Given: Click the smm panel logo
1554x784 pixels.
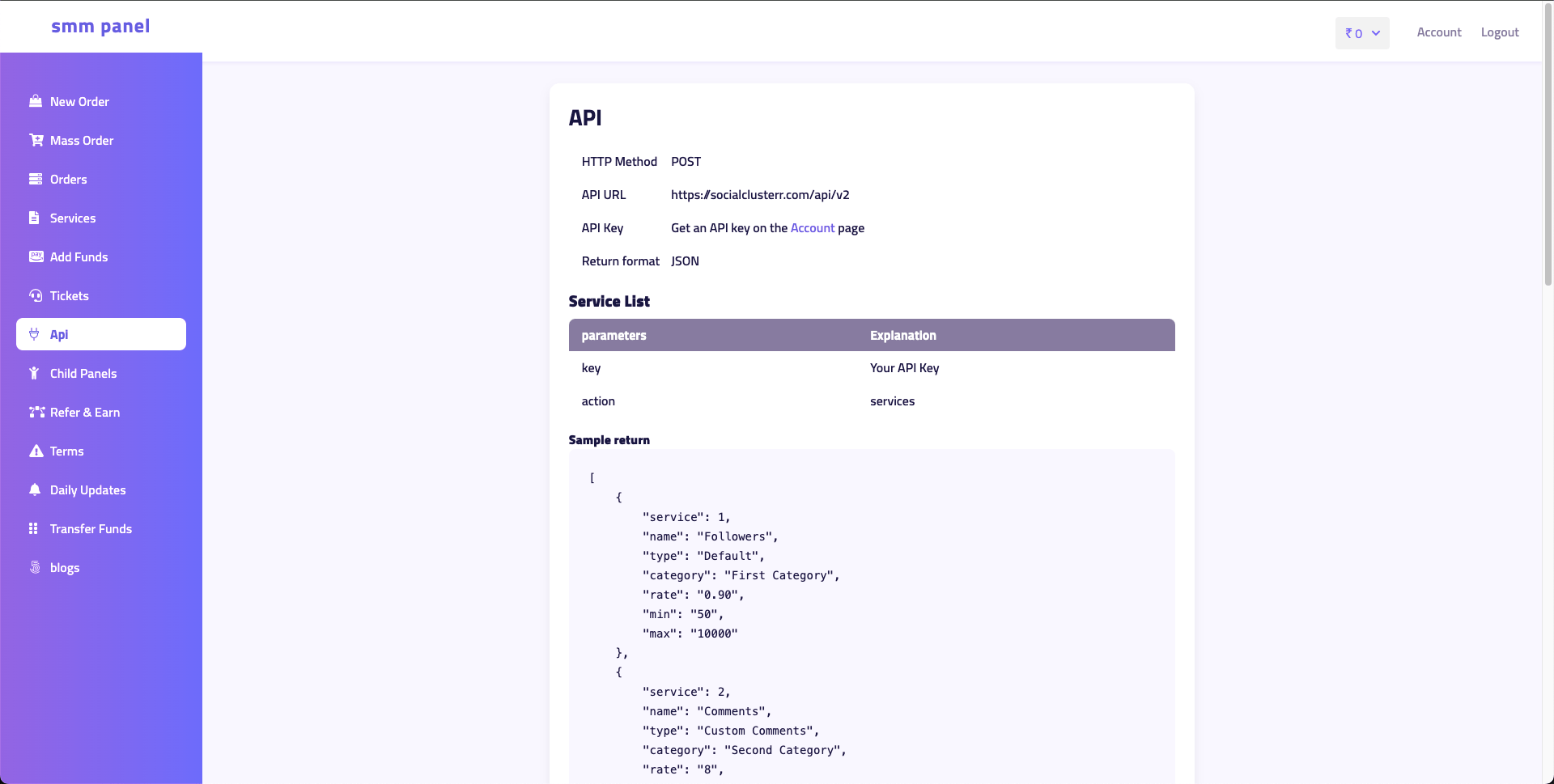Looking at the screenshot, I should point(100,26).
